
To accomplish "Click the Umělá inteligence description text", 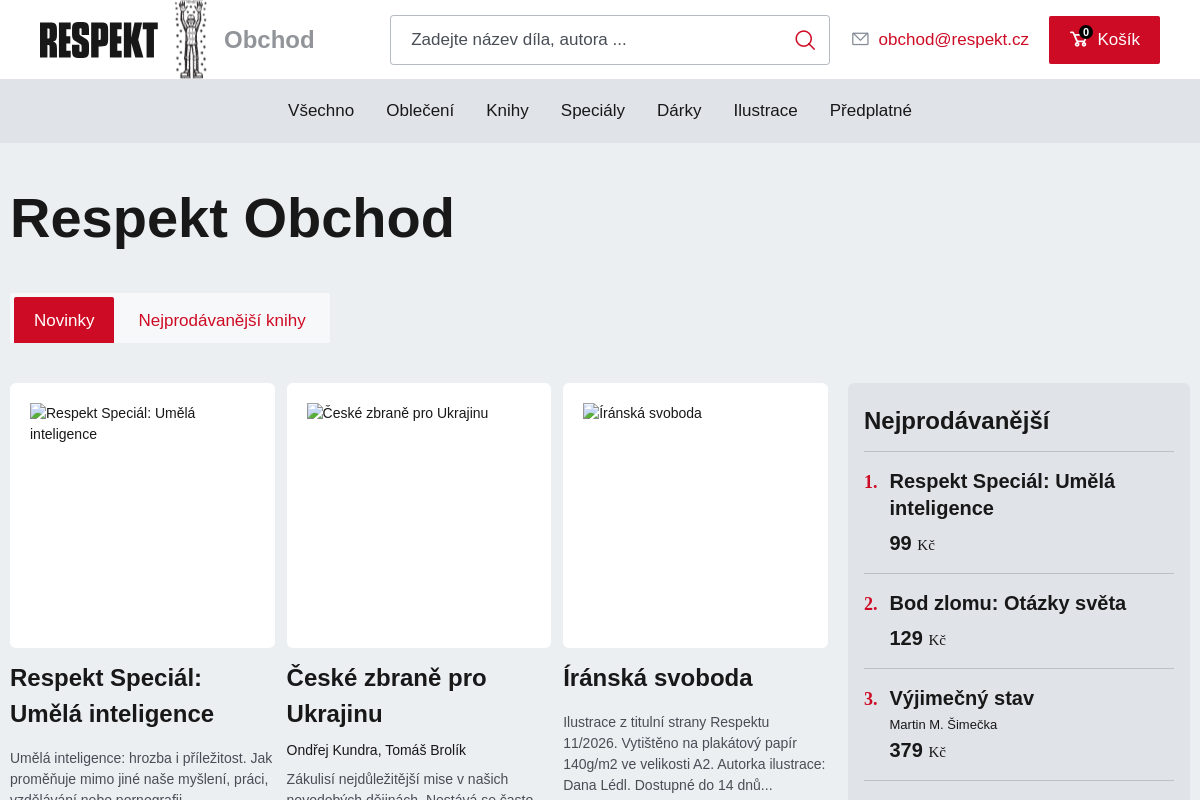I will tap(142, 774).
